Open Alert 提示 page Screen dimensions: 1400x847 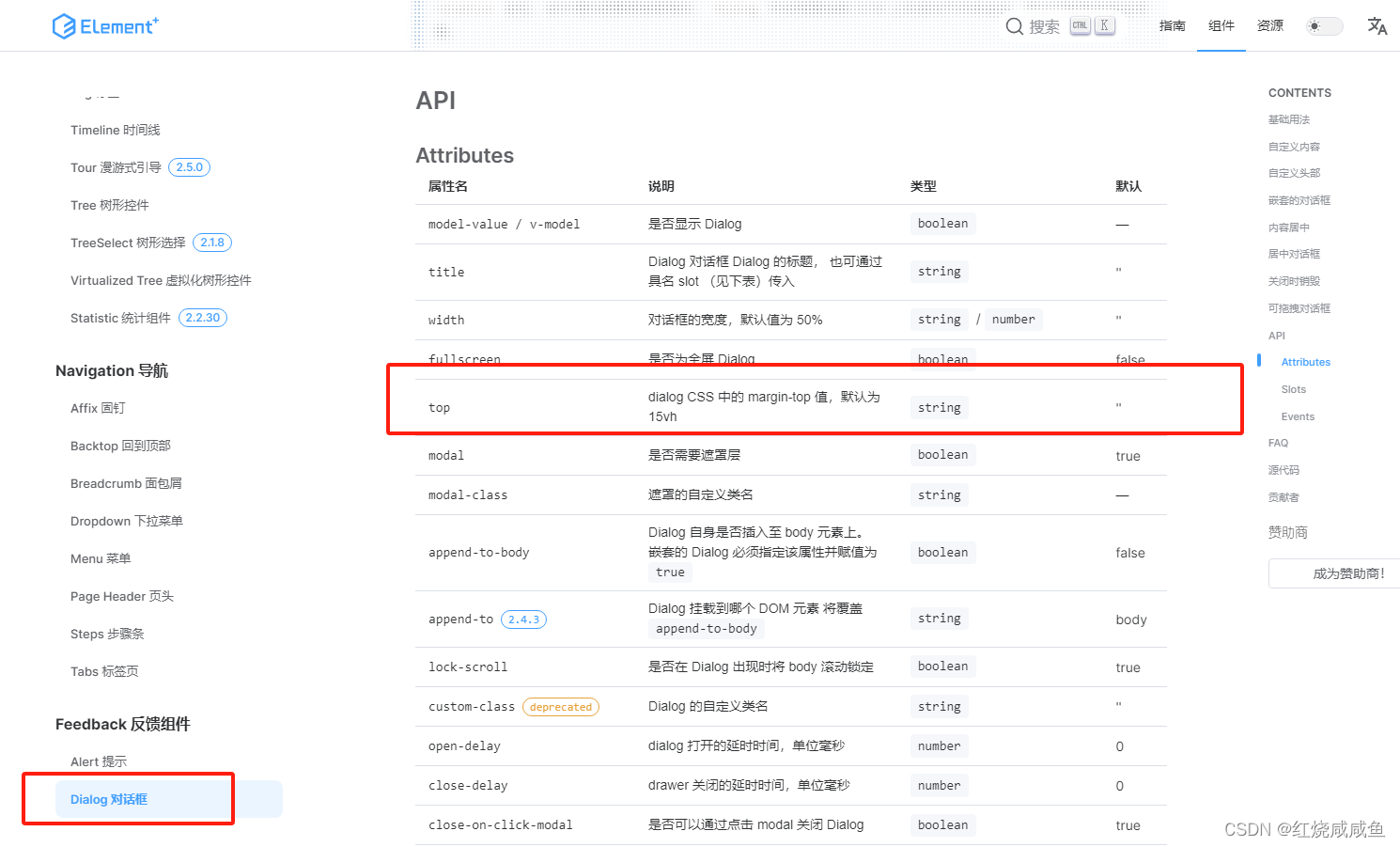99,761
